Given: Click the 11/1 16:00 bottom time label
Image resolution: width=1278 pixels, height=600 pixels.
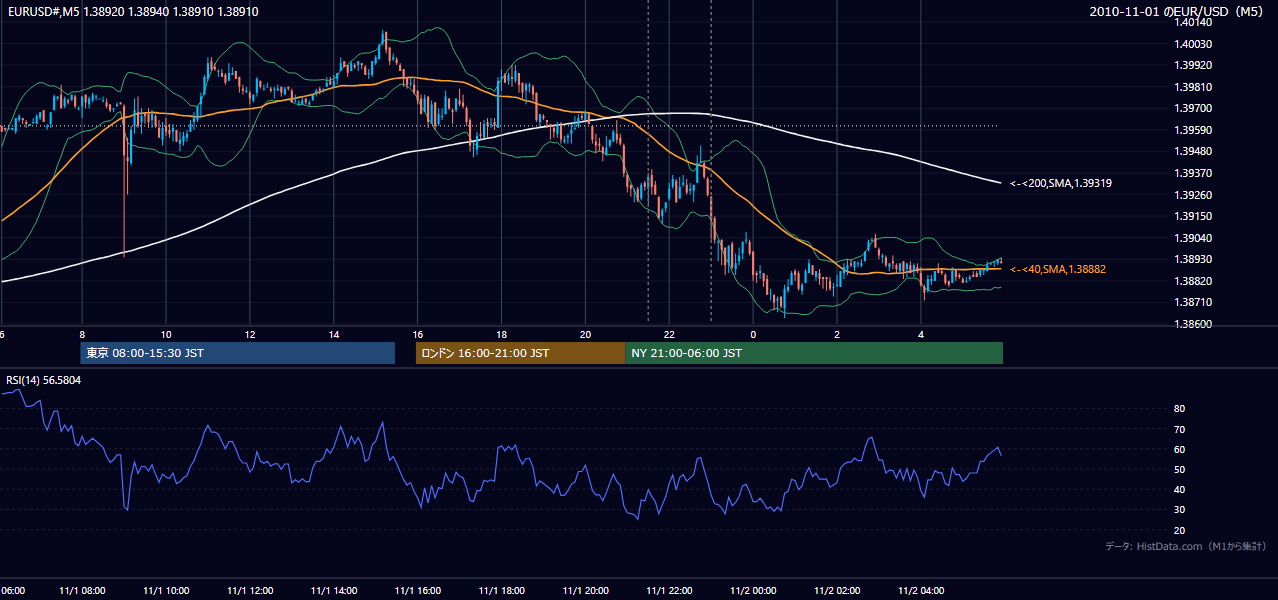Looking at the screenshot, I should pyautogui.click(x=418, y=590).
